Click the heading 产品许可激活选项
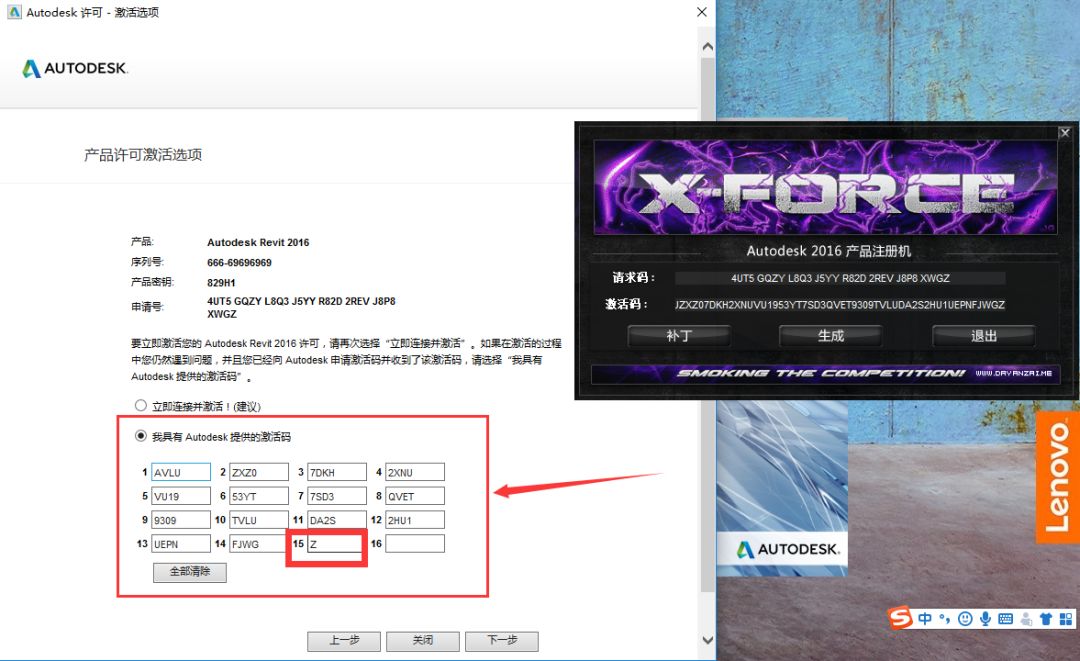 point(143,155)
